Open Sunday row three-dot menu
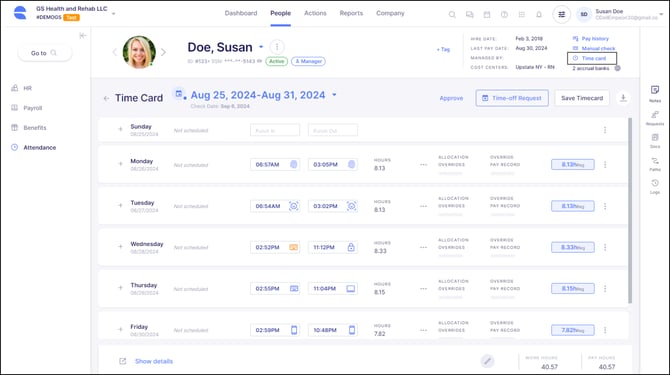This screenshot has width=670, height=375. pos(605,130)
